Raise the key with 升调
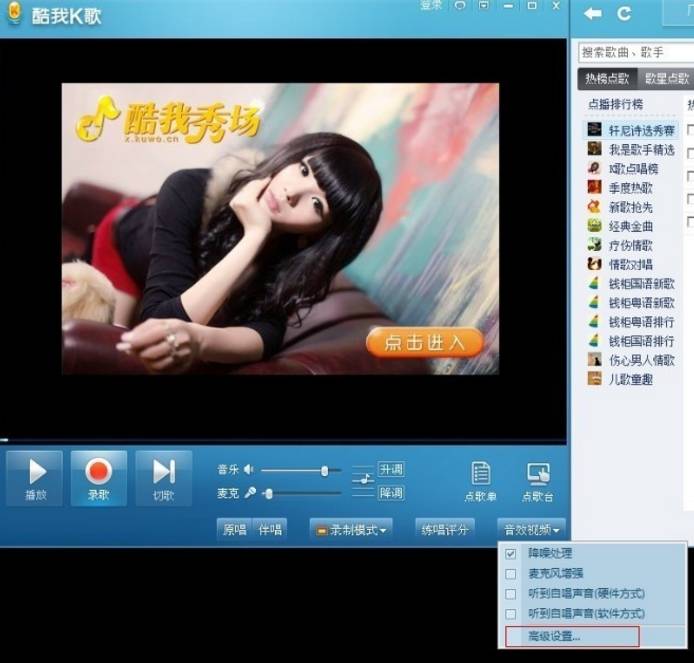Viewport: 694px width, 663px height. click(x=391, y=469)
